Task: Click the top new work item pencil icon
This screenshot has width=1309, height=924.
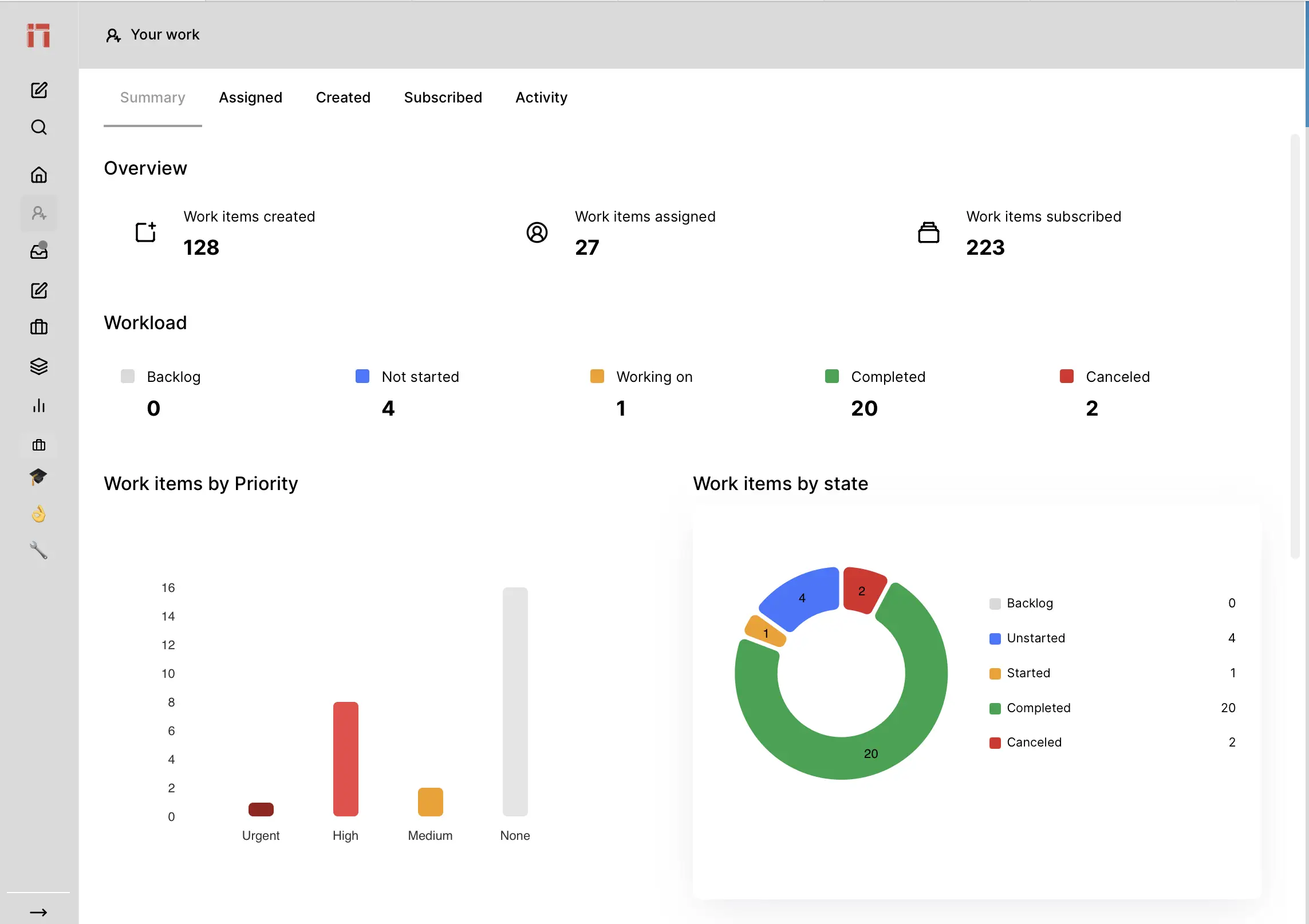Action: (x=39, y=90)
